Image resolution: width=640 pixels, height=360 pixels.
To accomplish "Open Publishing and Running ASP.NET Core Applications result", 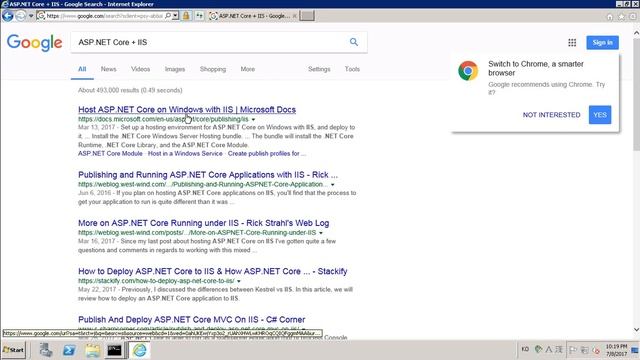I will pos(208,175).
